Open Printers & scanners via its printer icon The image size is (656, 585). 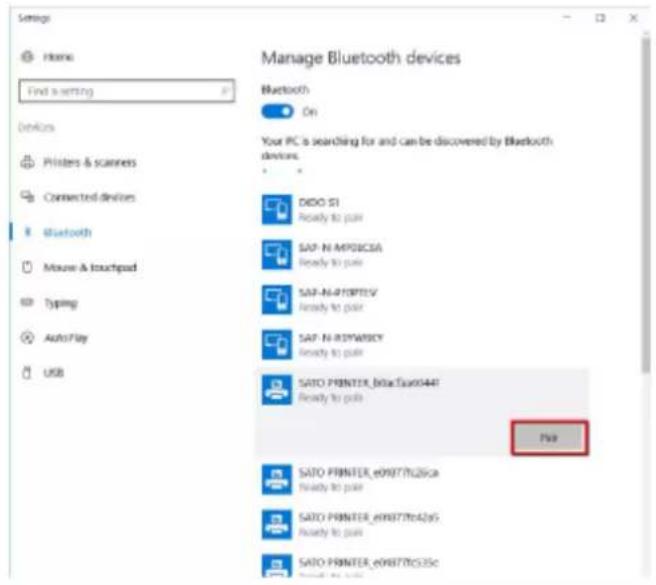(x=28, y=162)
